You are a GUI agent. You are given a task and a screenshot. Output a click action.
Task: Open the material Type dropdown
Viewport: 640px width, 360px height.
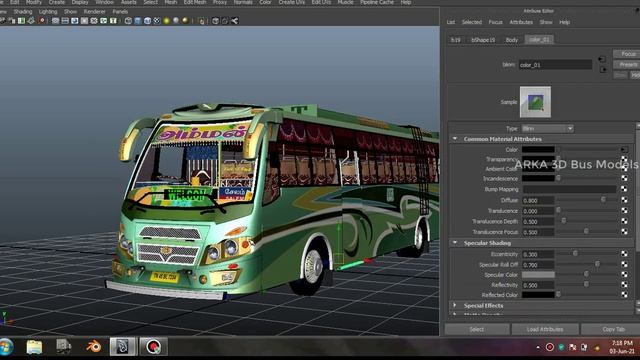(x=547, y=129)
